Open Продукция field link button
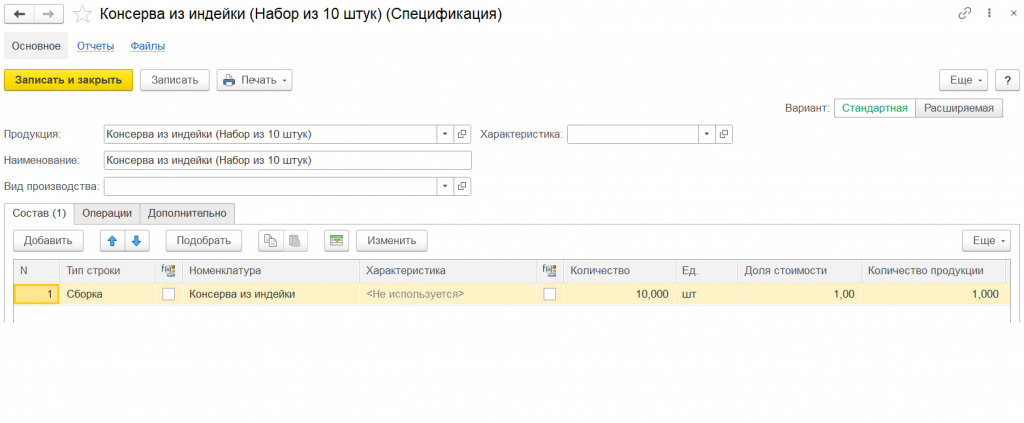Viewport: 1024px width, 423px height. point(462,134)
